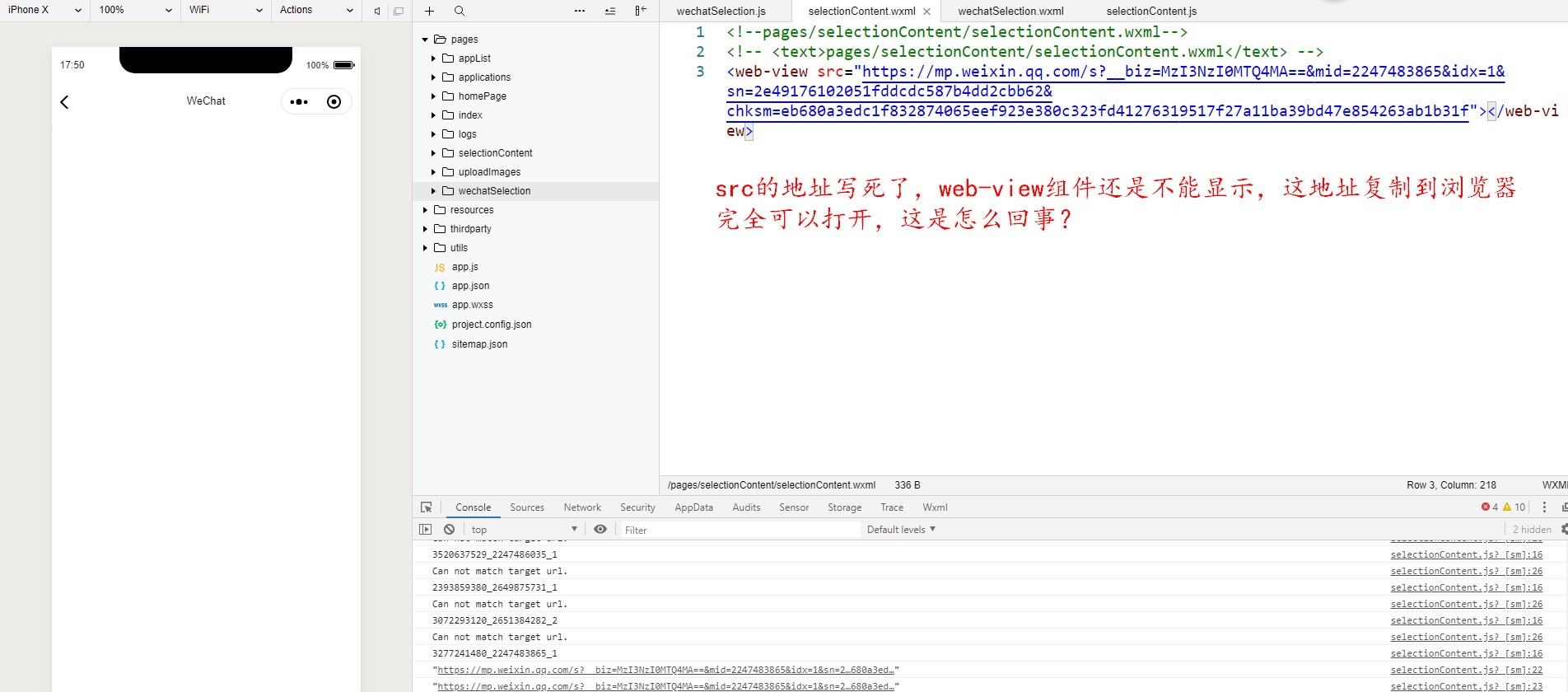
Task: Click the Row 3, Column 218 status
Action: tap(1451, 485)
